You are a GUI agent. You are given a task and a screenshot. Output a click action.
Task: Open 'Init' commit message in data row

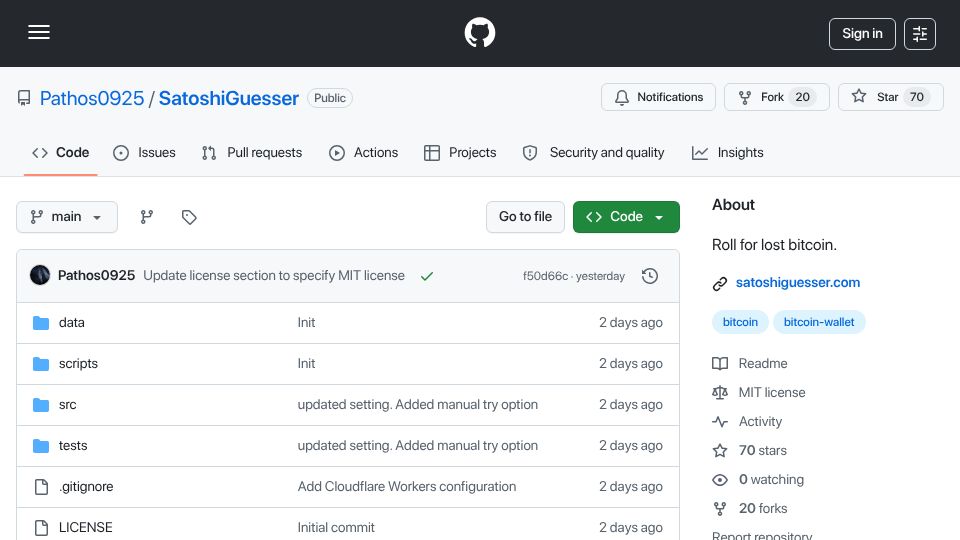(x=306, y=323)
